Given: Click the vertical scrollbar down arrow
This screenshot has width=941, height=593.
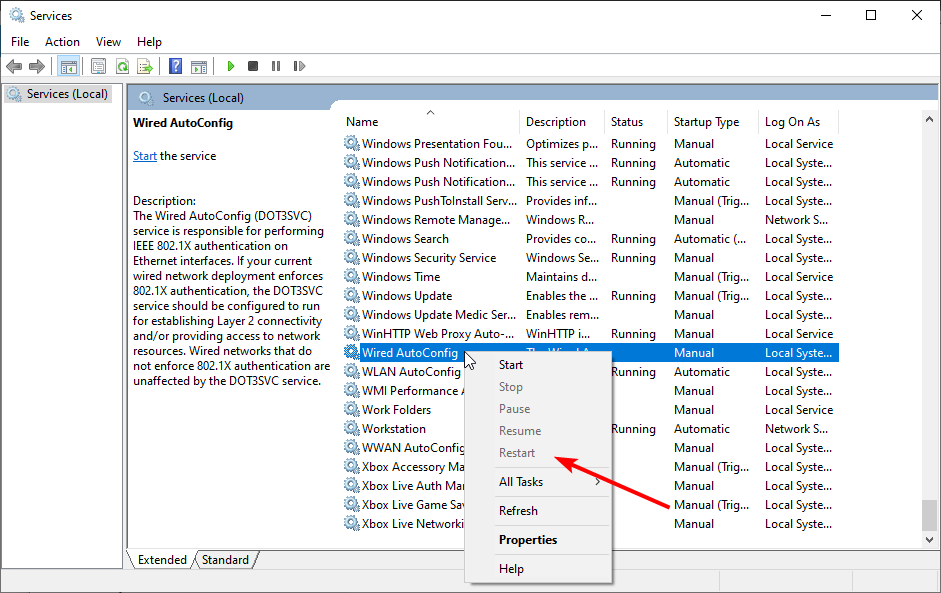Looking at the screenshot, I should (930, 540).
